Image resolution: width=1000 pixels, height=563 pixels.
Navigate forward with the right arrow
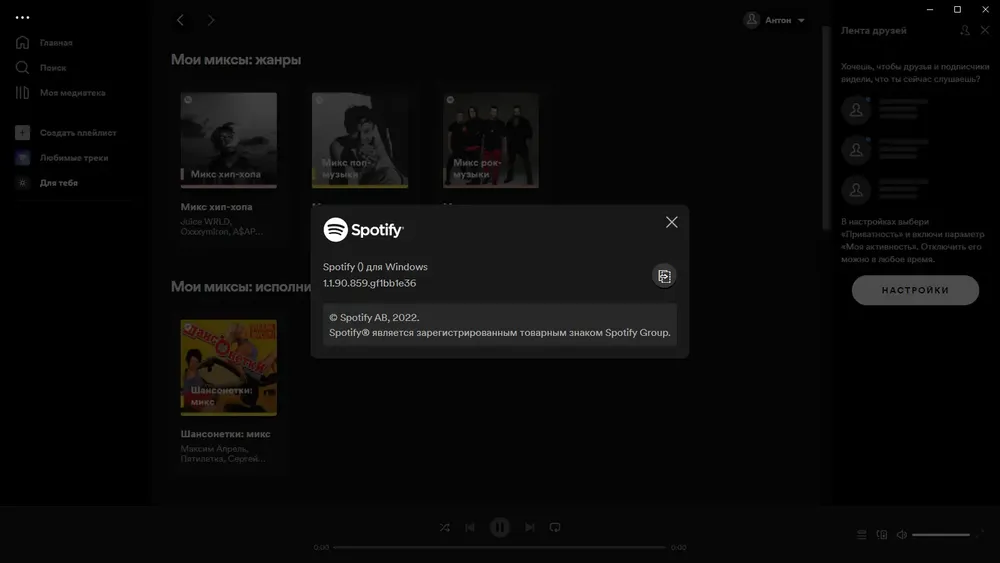[211, 20]
